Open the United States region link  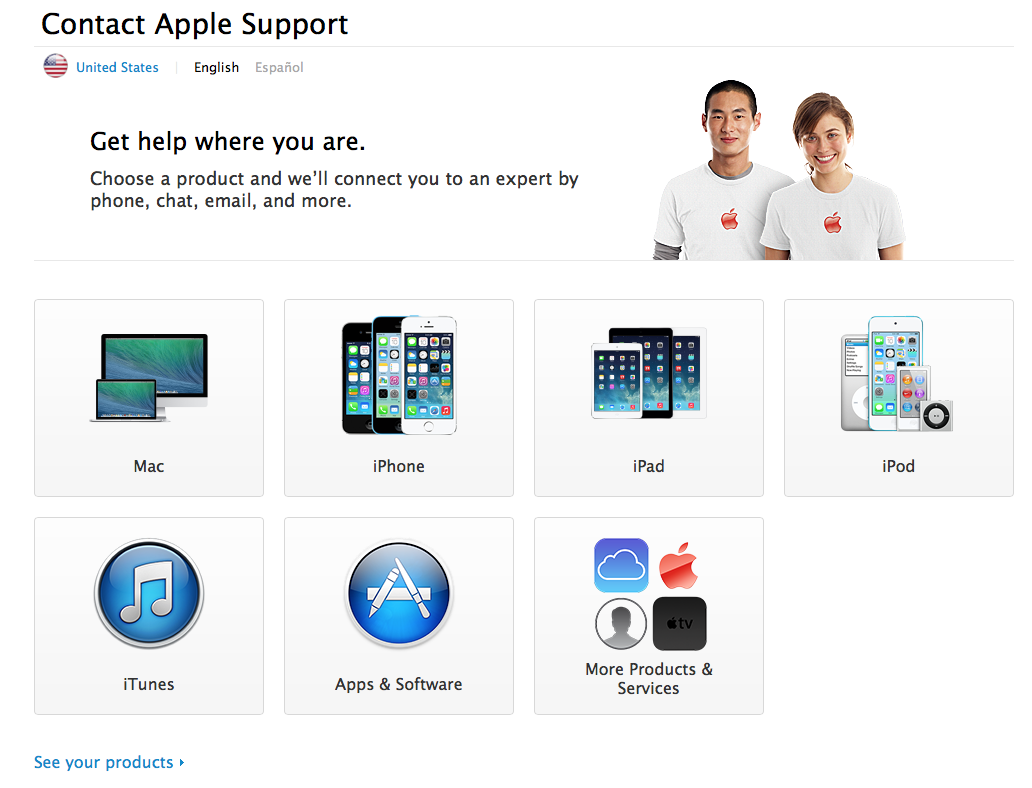pyautogui.click(x=117, y=67)
